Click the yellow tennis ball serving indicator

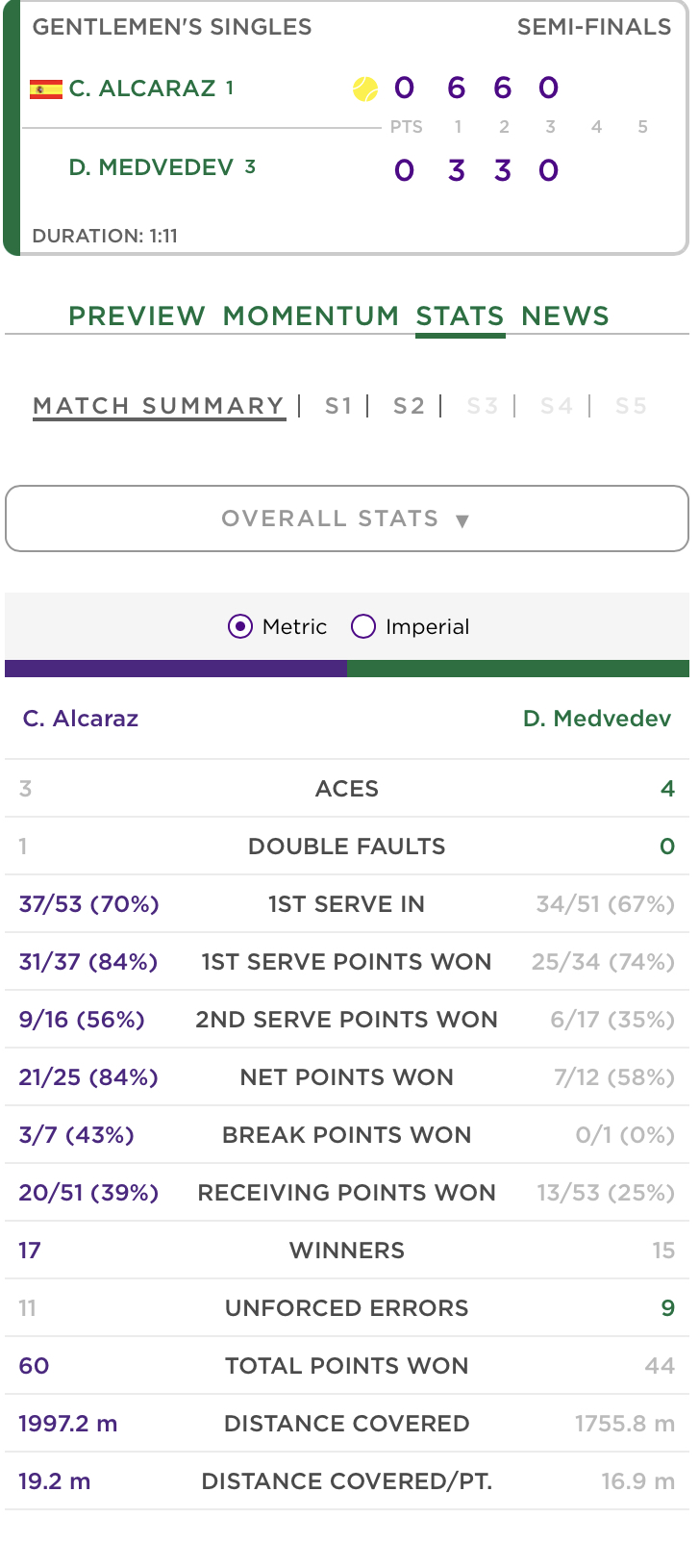point(365,89)
